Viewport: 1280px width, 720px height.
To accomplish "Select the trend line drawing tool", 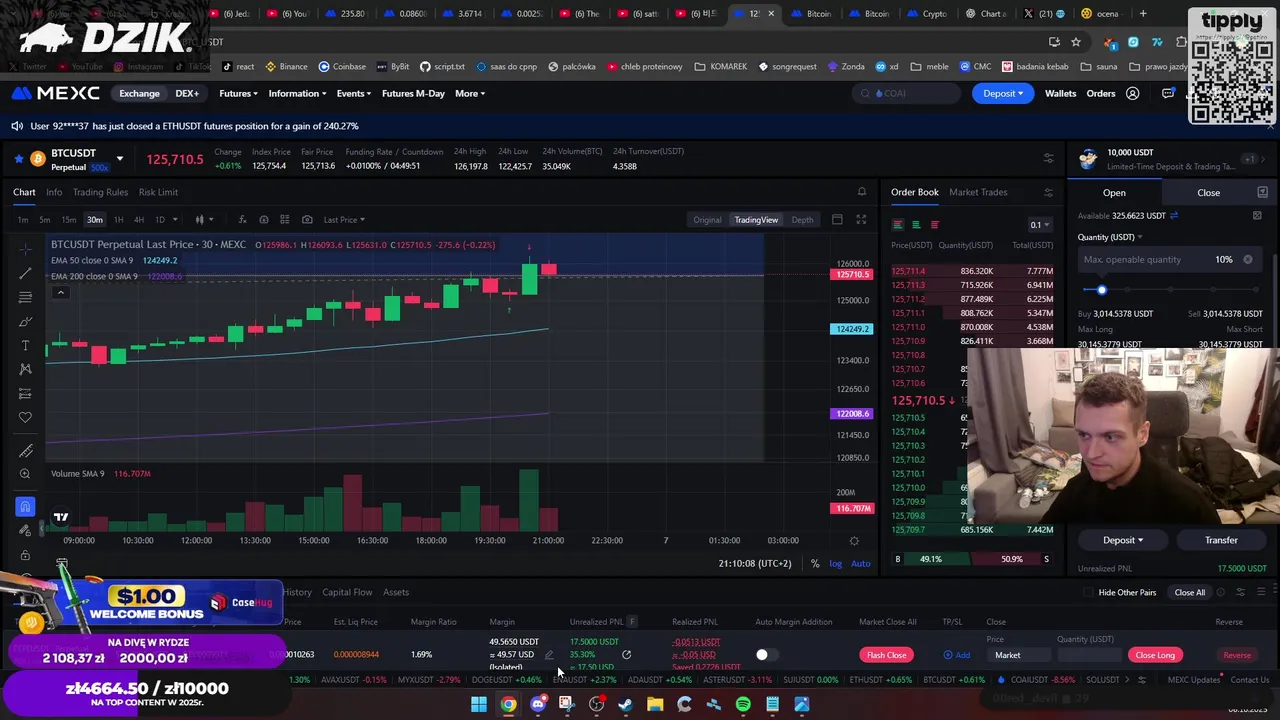I will [x=25, y=273].
